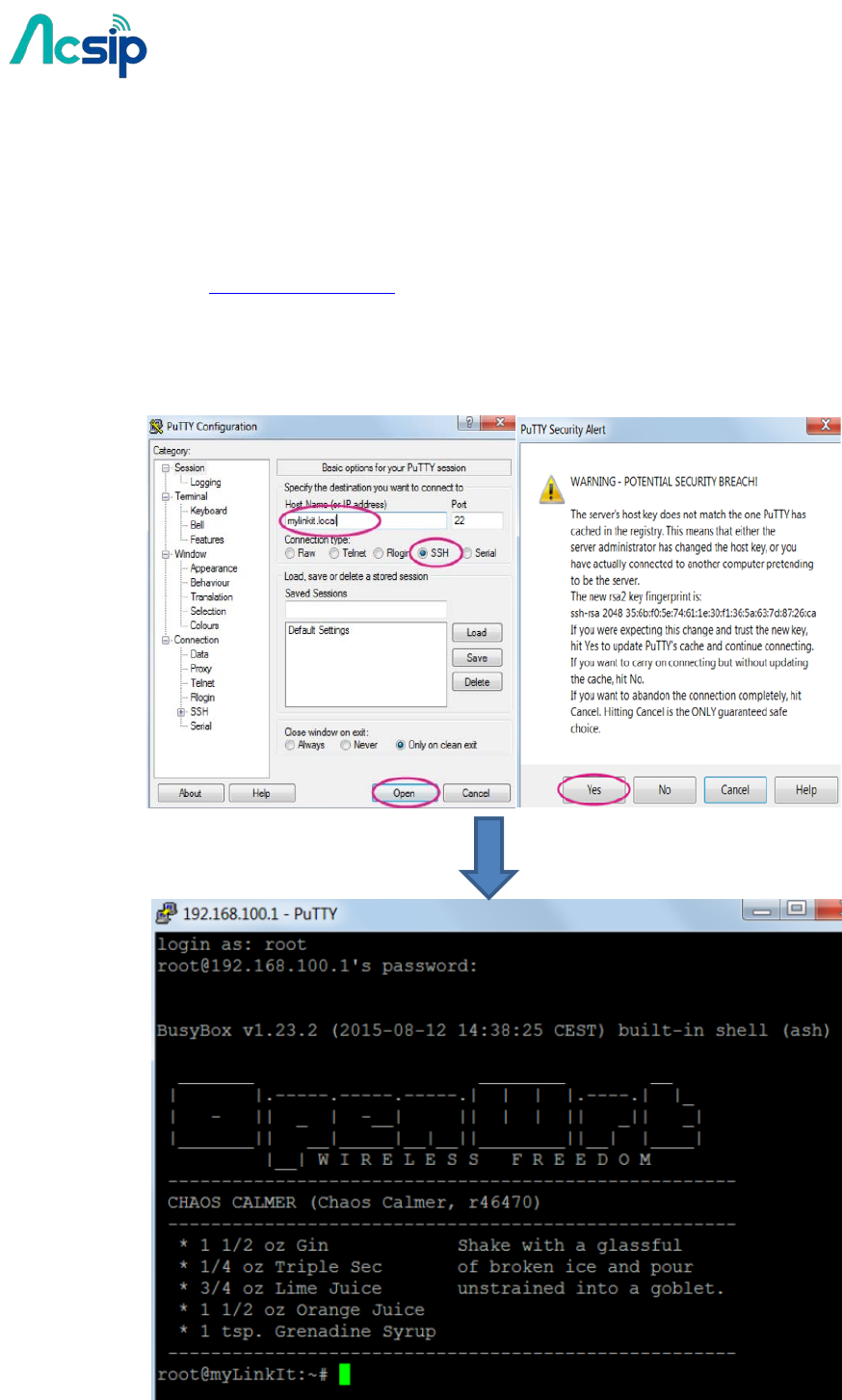Collapse the Session tree node
The height and width of the screenshot is (1400, 842).
click(x=166, y=468)
